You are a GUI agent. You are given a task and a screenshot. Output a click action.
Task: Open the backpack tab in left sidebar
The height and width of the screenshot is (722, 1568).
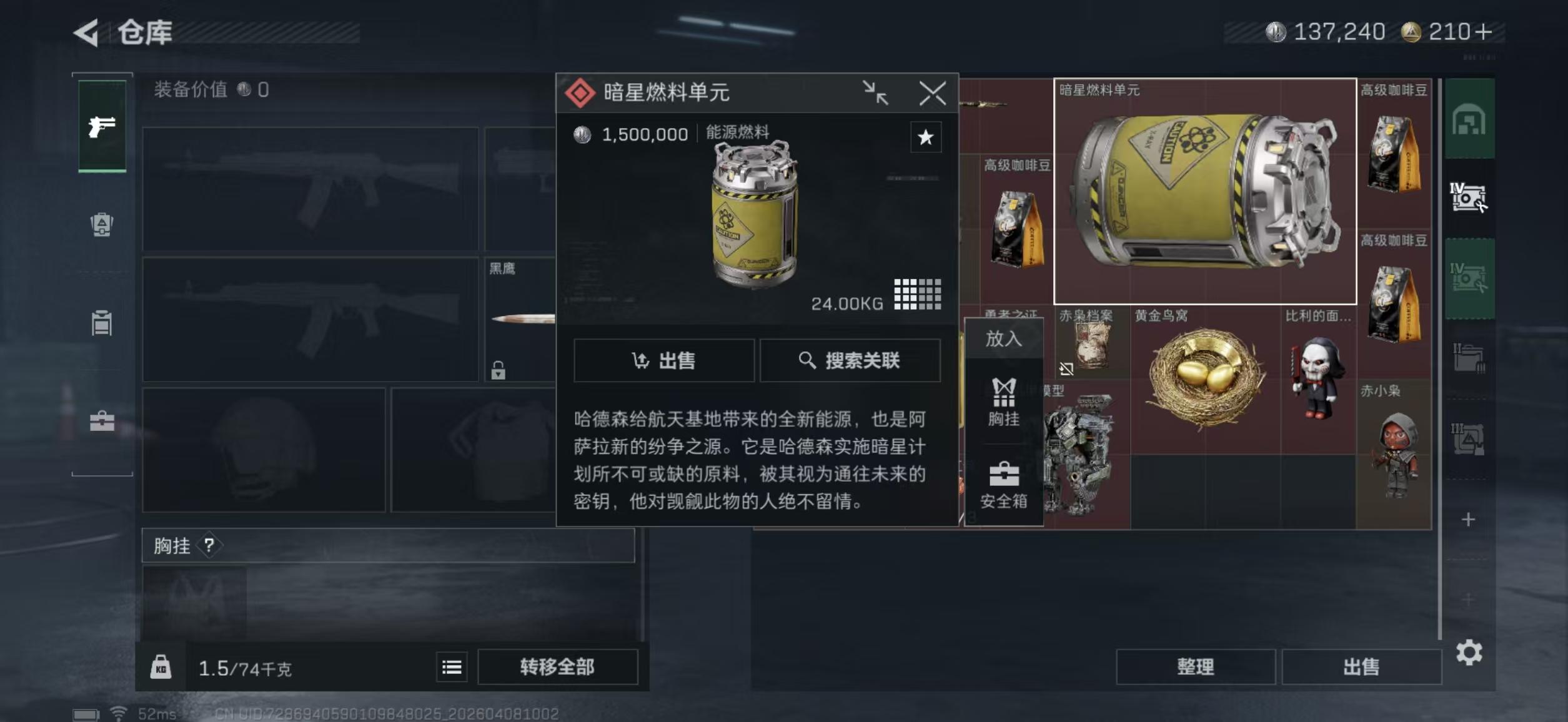click(x=102, y=224)
